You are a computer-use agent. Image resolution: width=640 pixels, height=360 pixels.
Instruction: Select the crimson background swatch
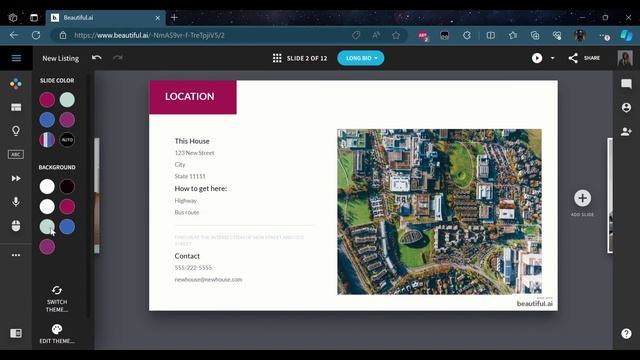(x=67, y=207)
